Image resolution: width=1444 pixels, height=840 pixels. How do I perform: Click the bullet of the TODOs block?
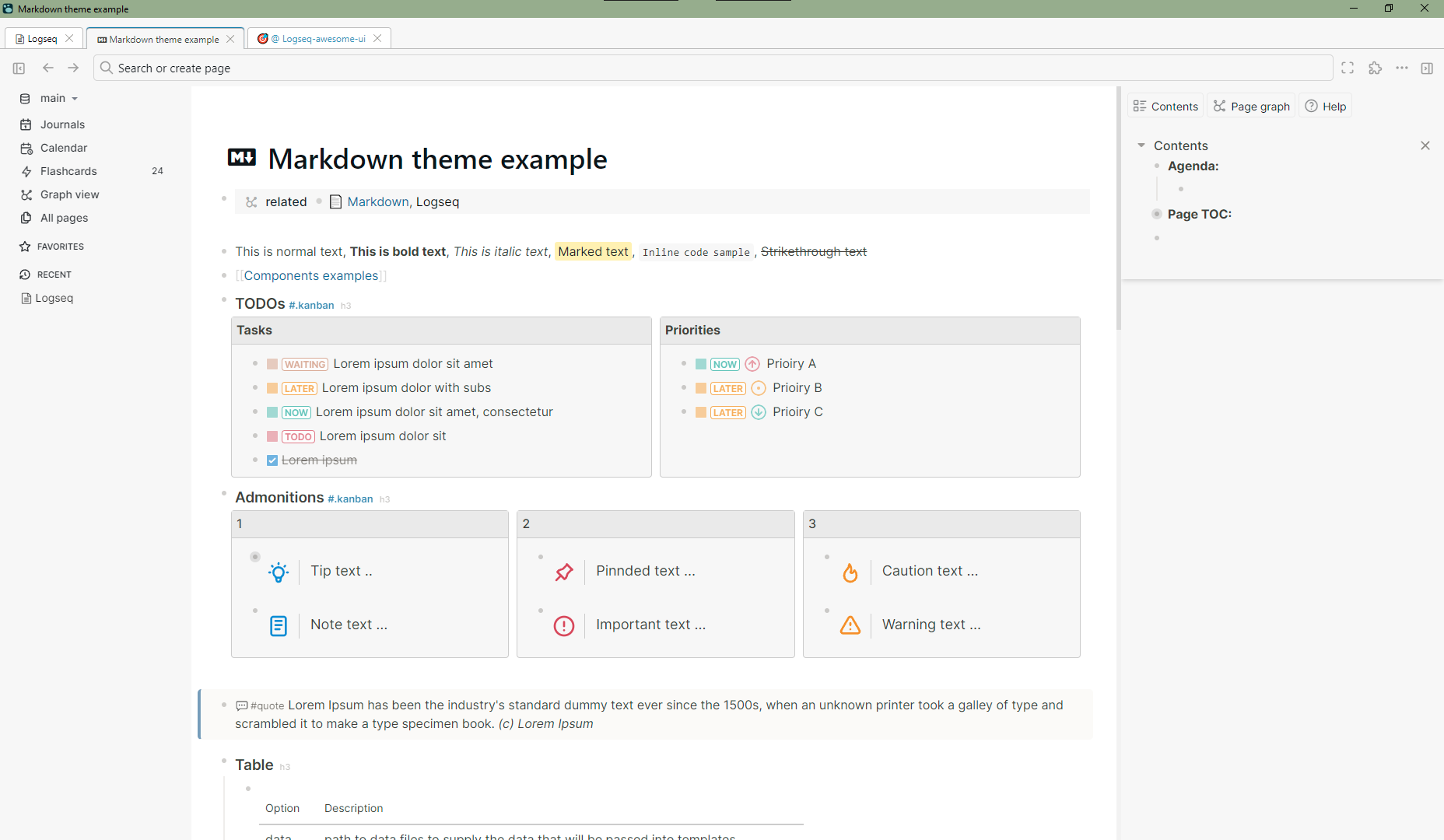coord(224,299)
